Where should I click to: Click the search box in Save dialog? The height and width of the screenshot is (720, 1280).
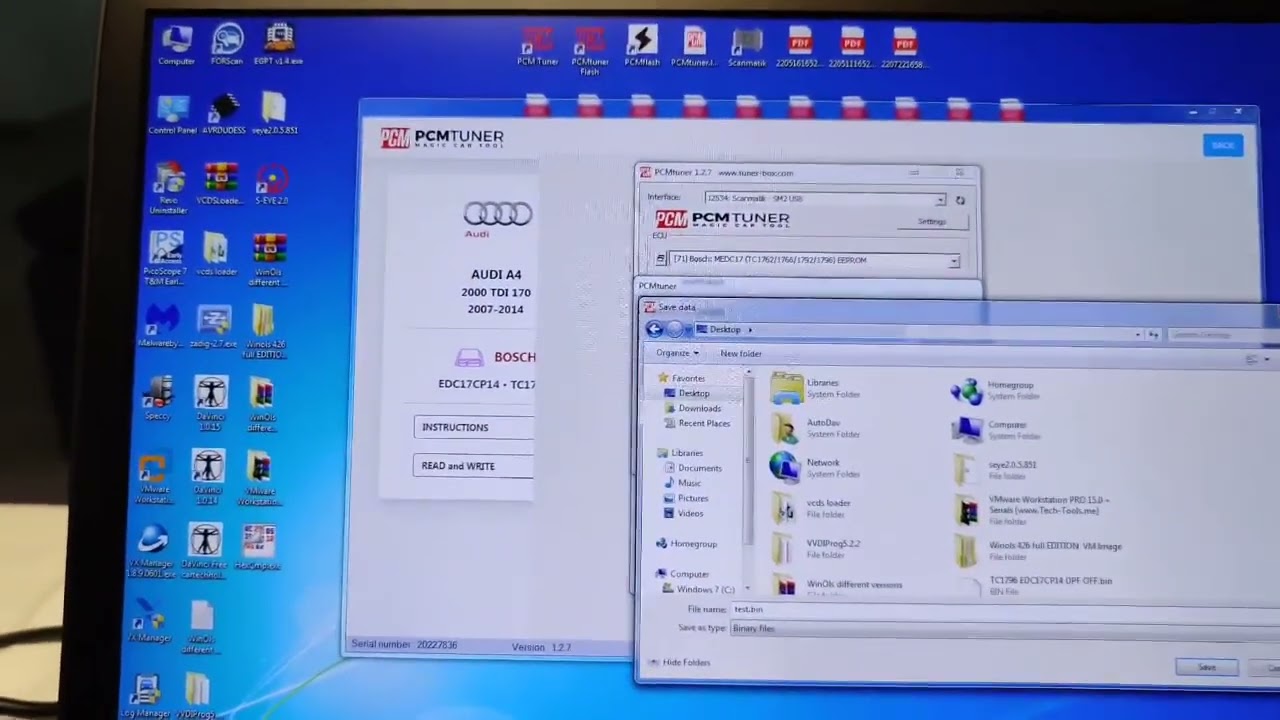pos(1223,335)
